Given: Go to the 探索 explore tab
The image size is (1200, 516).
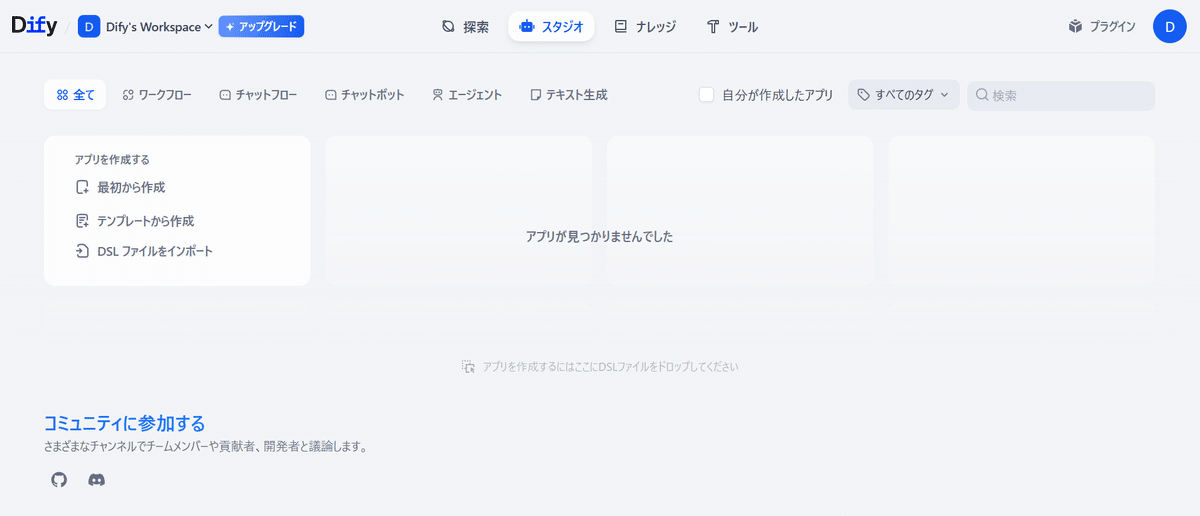Looking at the screenshot, I should click(x=465, y=27).
